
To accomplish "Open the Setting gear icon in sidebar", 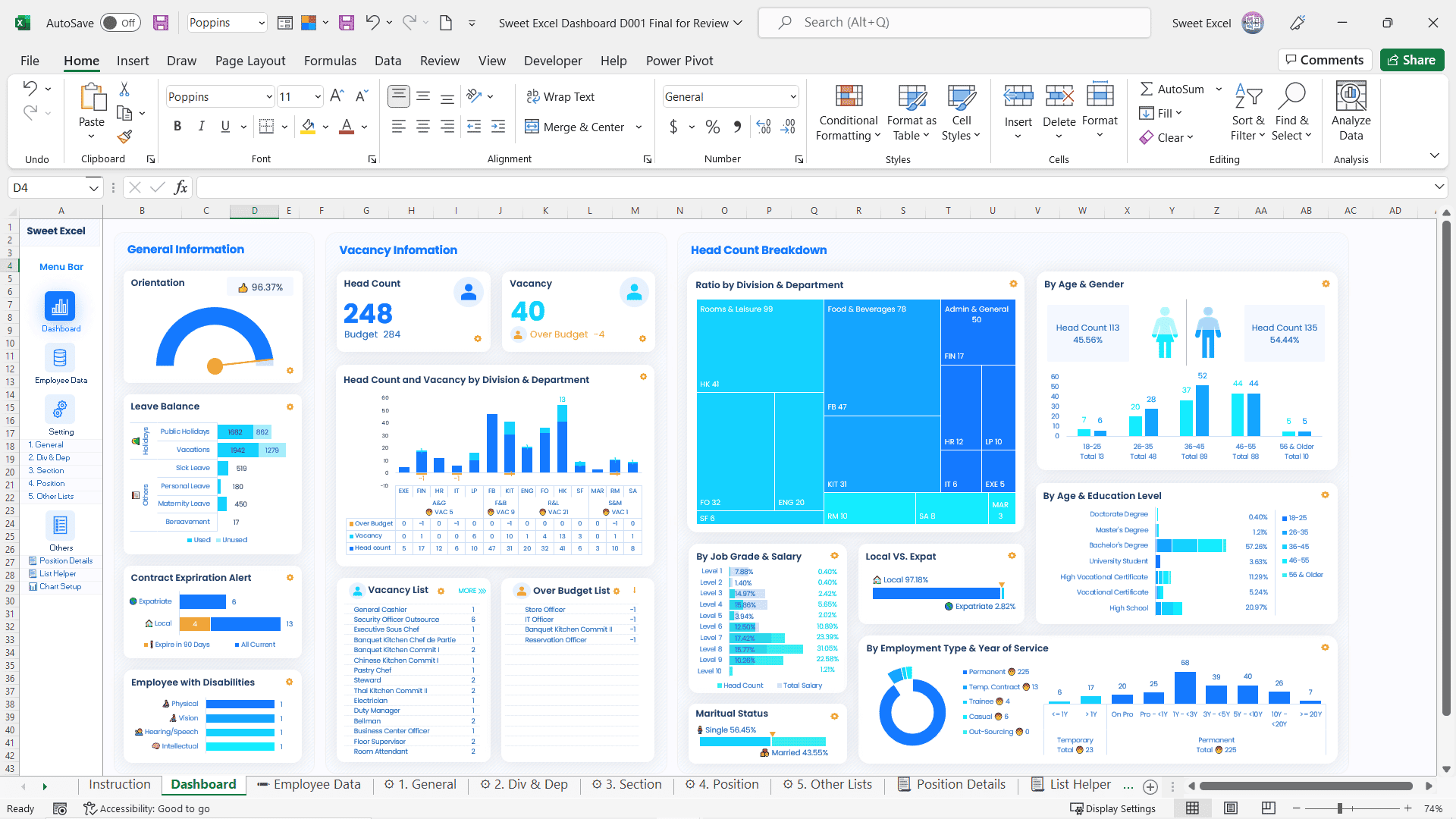I will (60, 409).
